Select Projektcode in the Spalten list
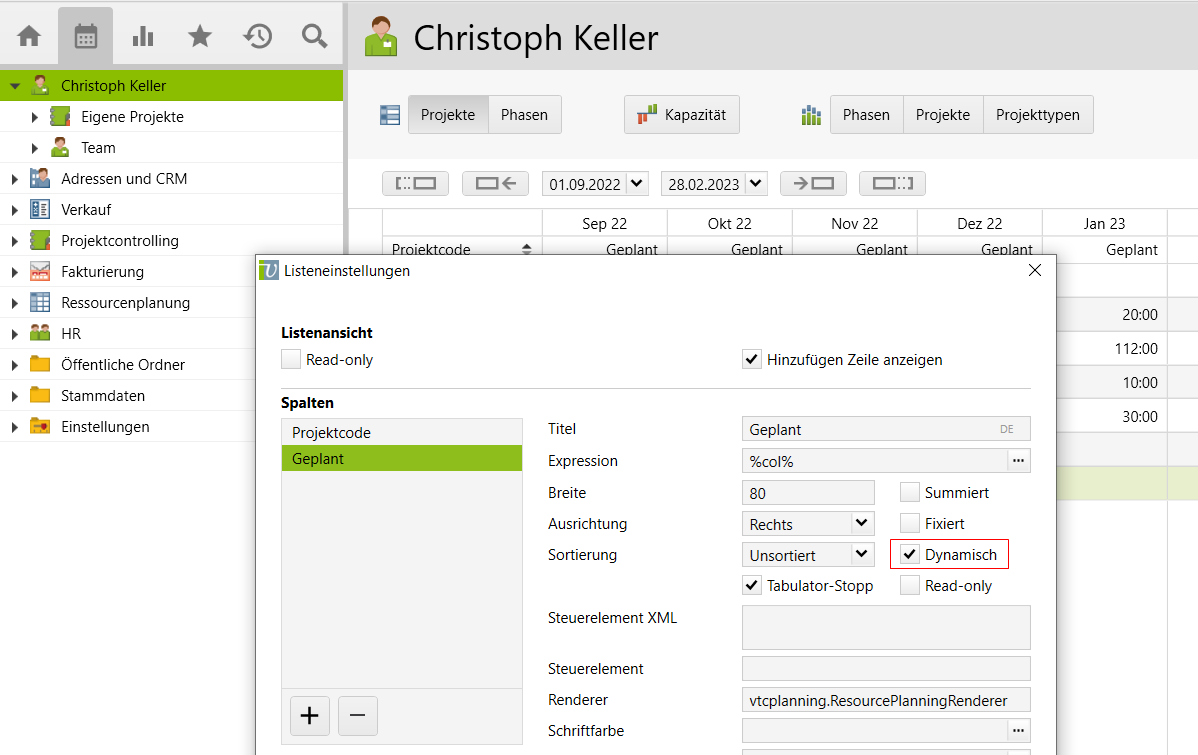Screen dimensions: 1198x755 tap(401, 433)
